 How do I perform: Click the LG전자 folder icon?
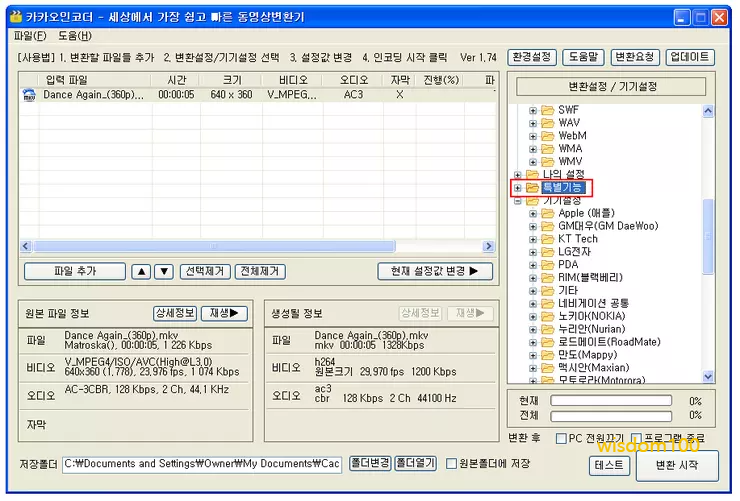coord(547,252)
